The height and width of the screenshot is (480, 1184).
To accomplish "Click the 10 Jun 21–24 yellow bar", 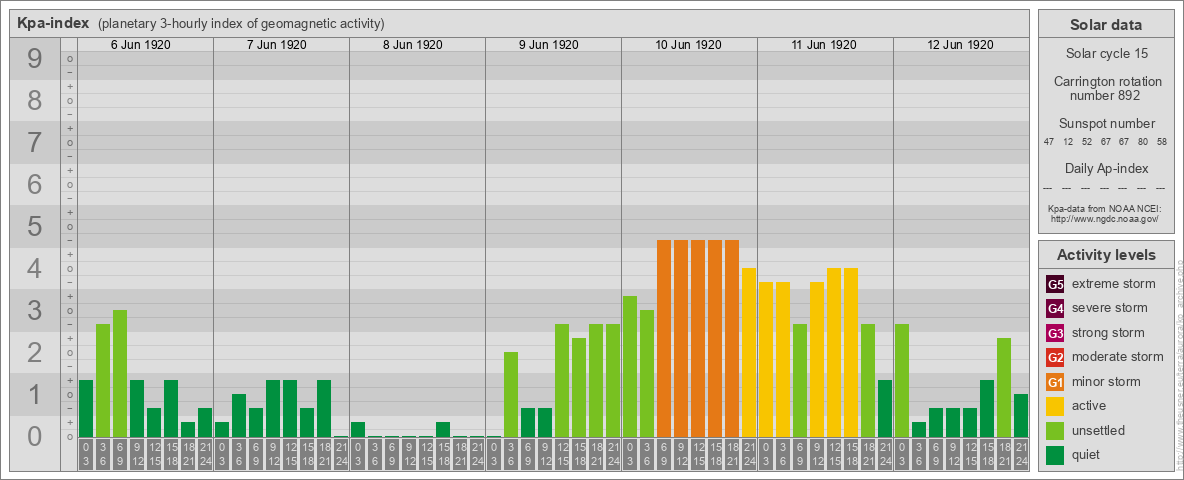I will [x=748, y=352].
